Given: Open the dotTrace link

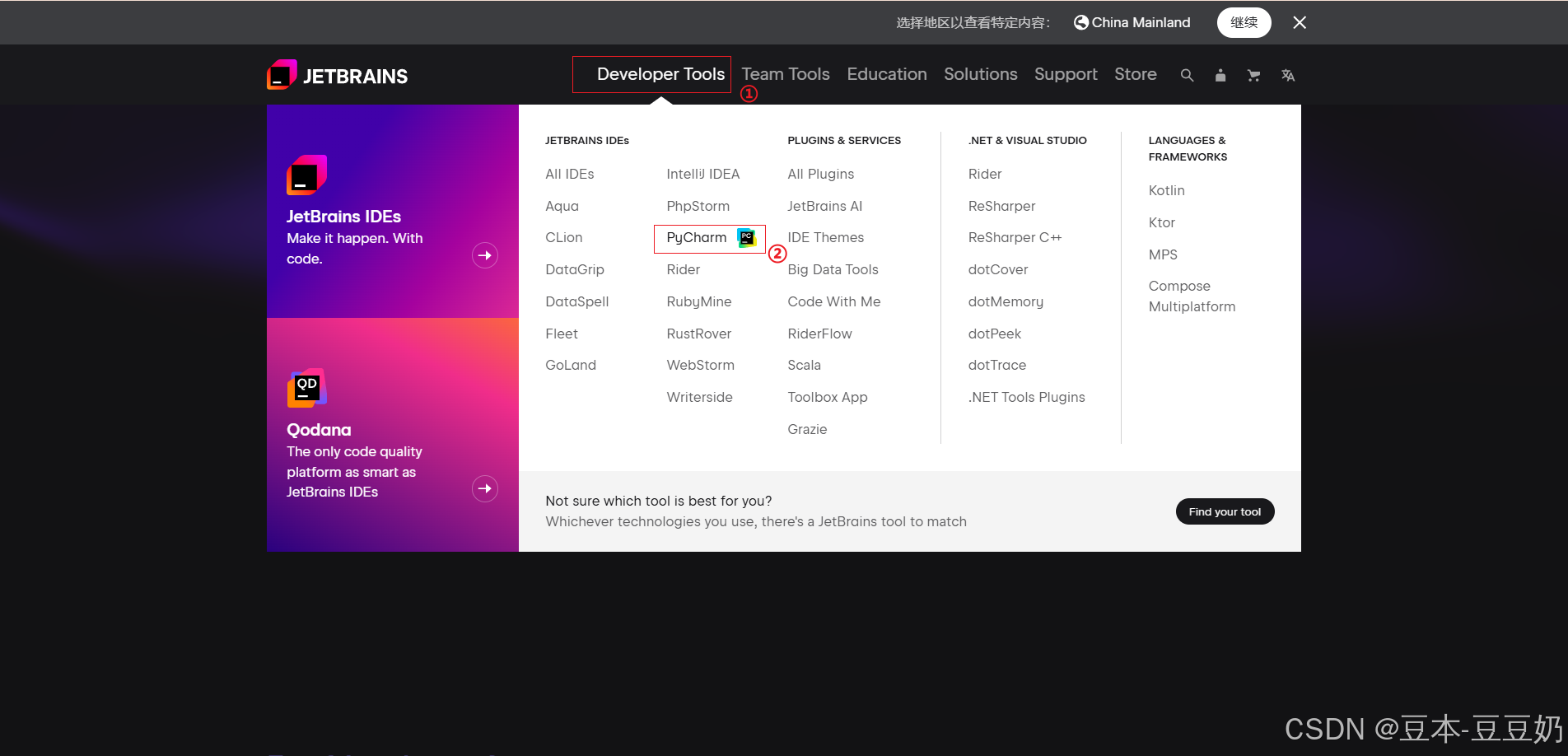Looking at the screenshot, I should pyautogui.click(x=997, y=365).
